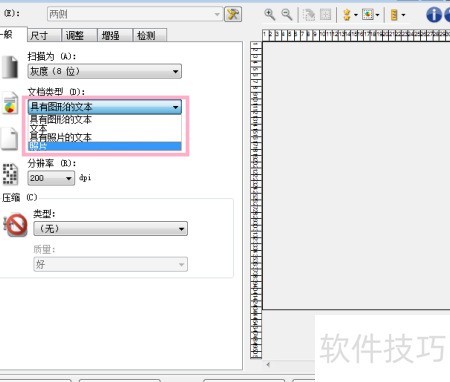This screenshot has height=382, width=450.
Task: Switch to the 检测 tab
Action: tap(149, 35)
